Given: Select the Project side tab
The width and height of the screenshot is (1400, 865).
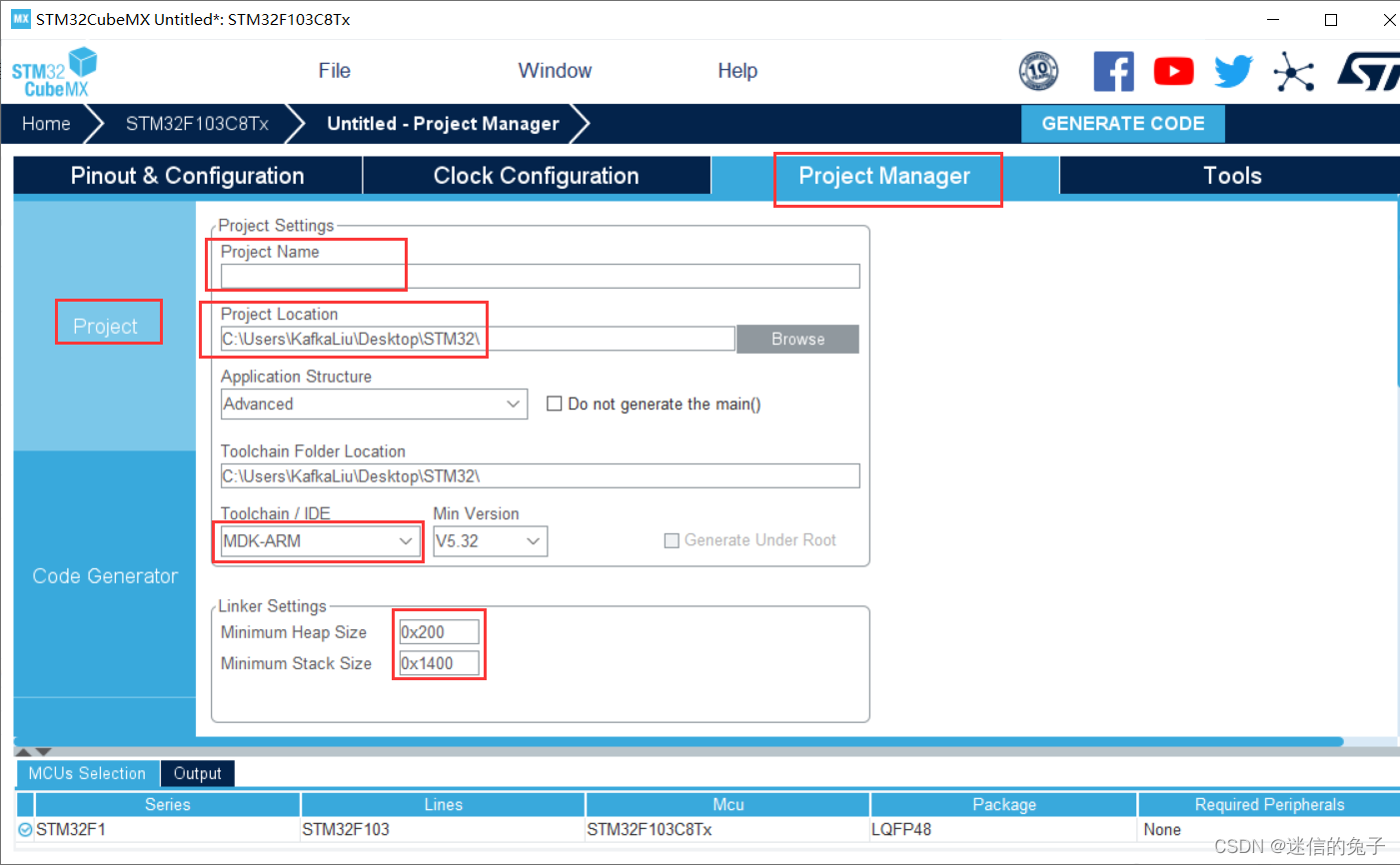Looking at the screenshot, I should (105, 327).
